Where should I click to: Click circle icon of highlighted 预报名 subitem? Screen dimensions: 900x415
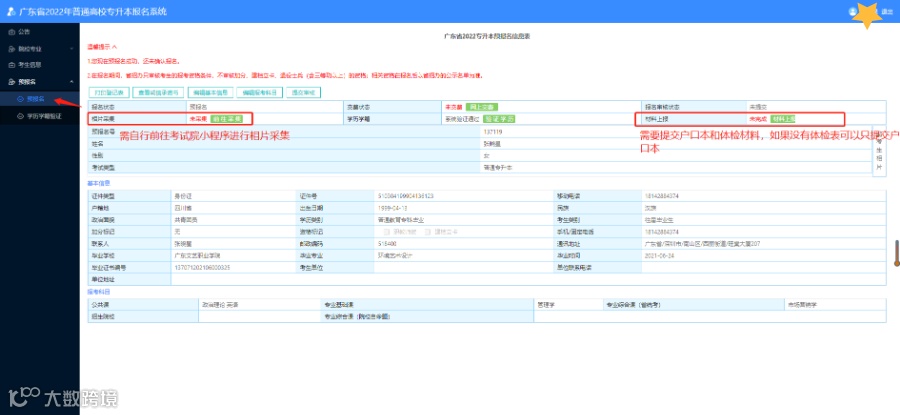[x=21, y=99]
